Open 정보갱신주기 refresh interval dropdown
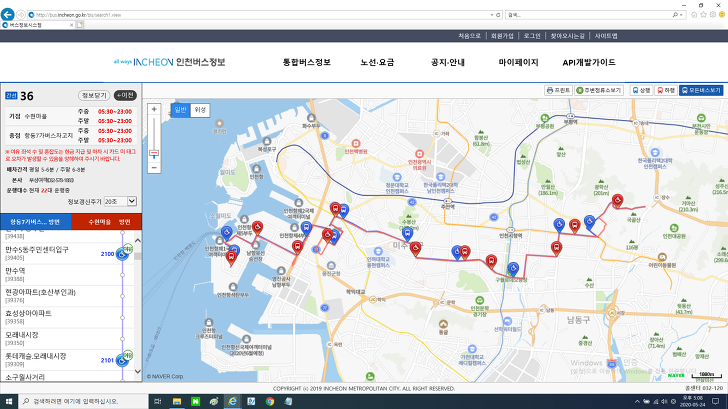Viewport: 728px width, 409px height. point(120,201)
